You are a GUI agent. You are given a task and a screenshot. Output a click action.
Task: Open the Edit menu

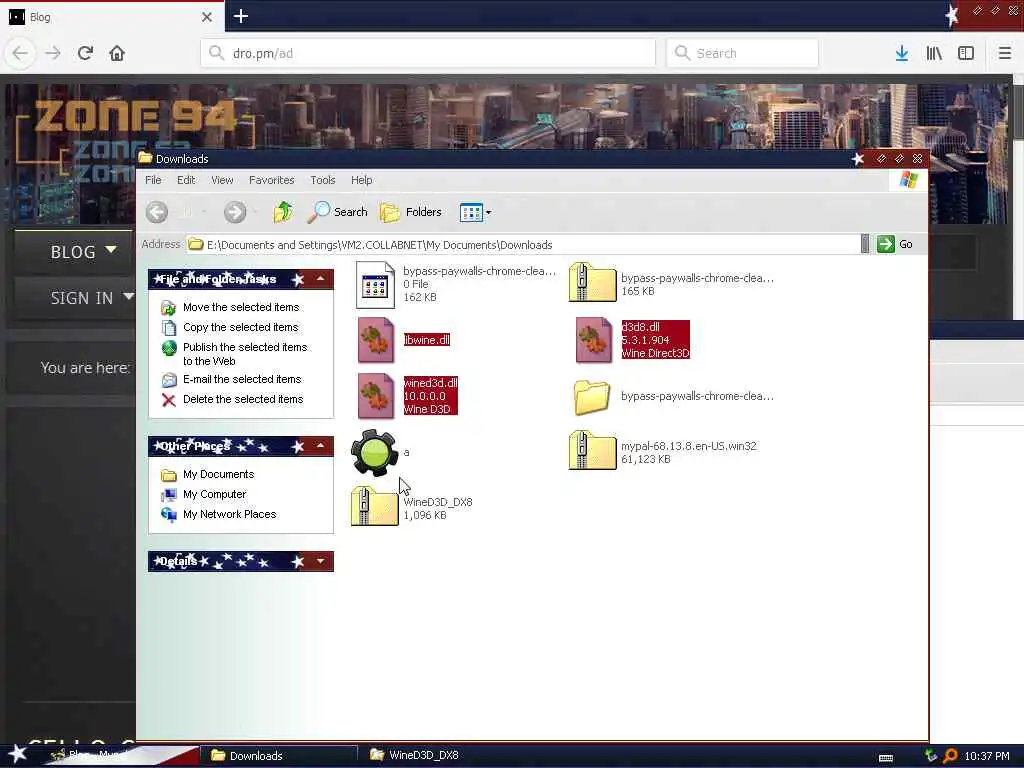[x=186, y=180]
